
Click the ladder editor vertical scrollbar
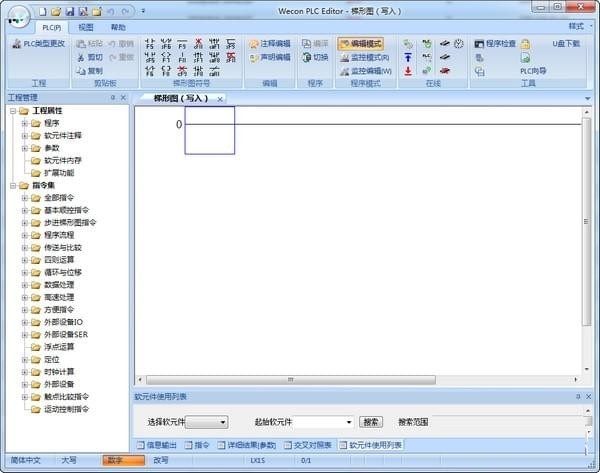tap(587, 240)
